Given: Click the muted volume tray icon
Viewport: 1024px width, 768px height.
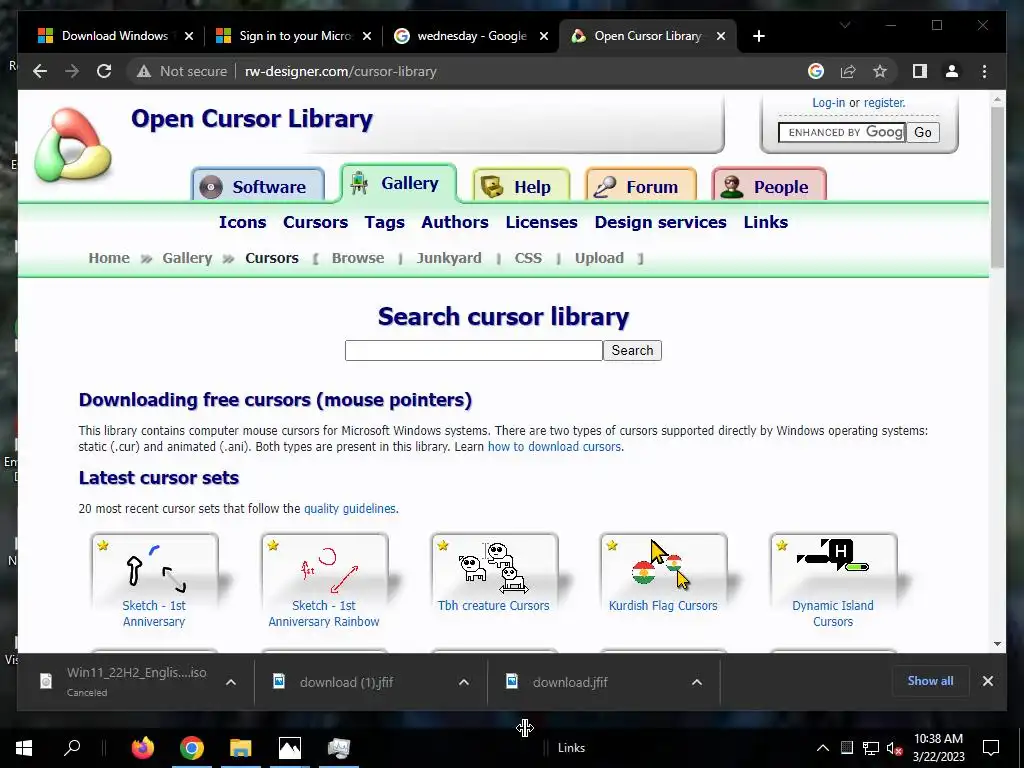Looking at the screenshot, I should pyautogui.click(x=894, y=748).
